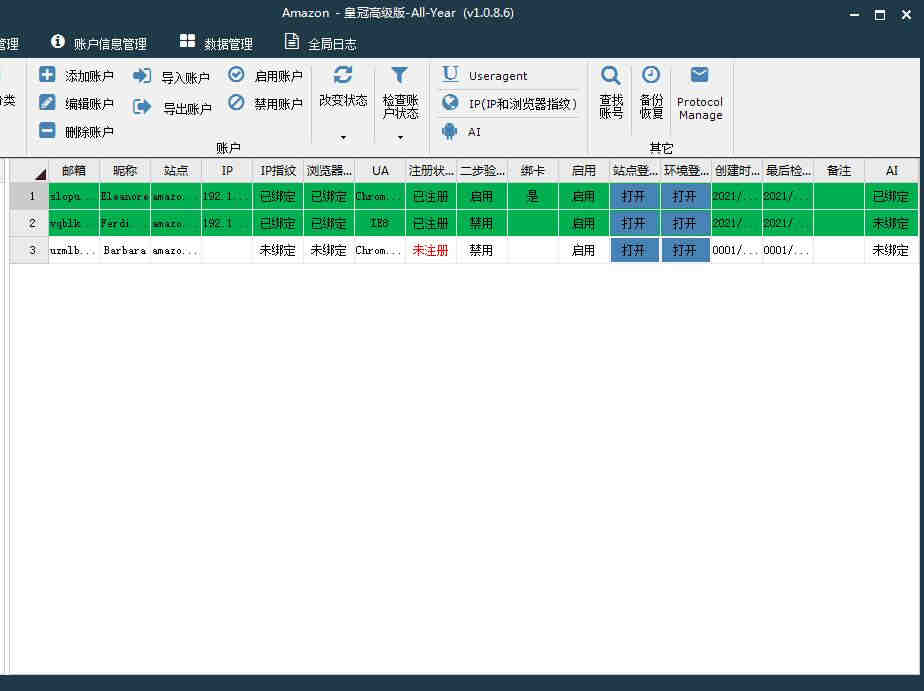Click the IE8 UA cell in row 2
Screen dimensions: 924x691
tap(380, 223)
